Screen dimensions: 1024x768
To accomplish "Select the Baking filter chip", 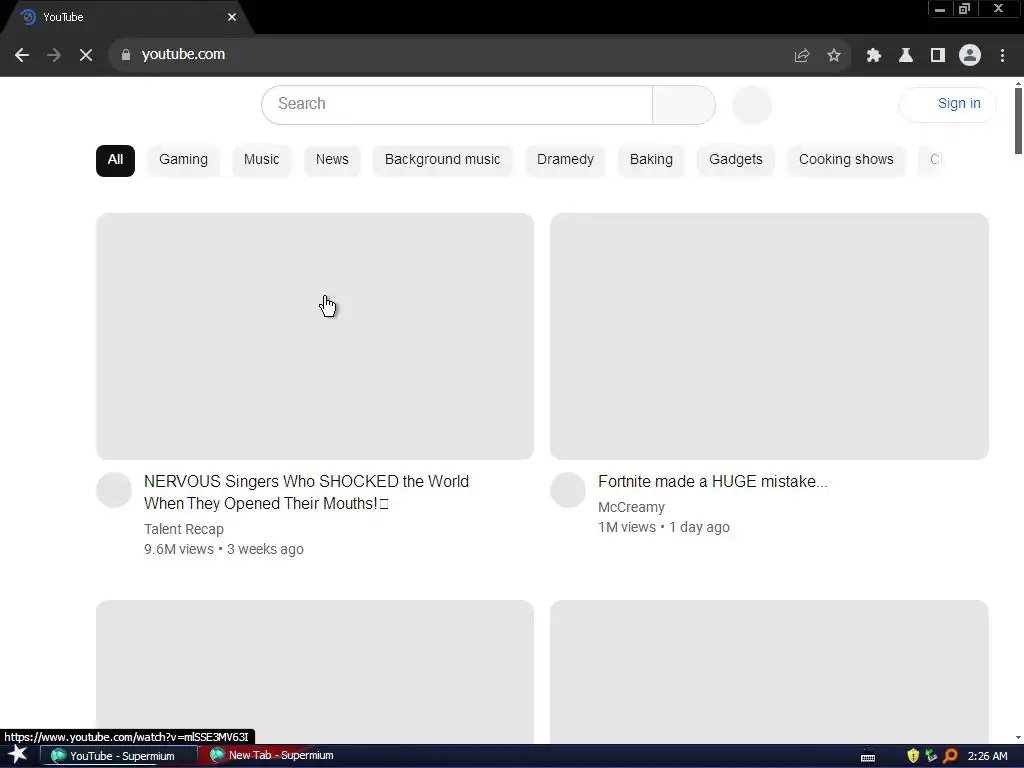I will point(651,161).
